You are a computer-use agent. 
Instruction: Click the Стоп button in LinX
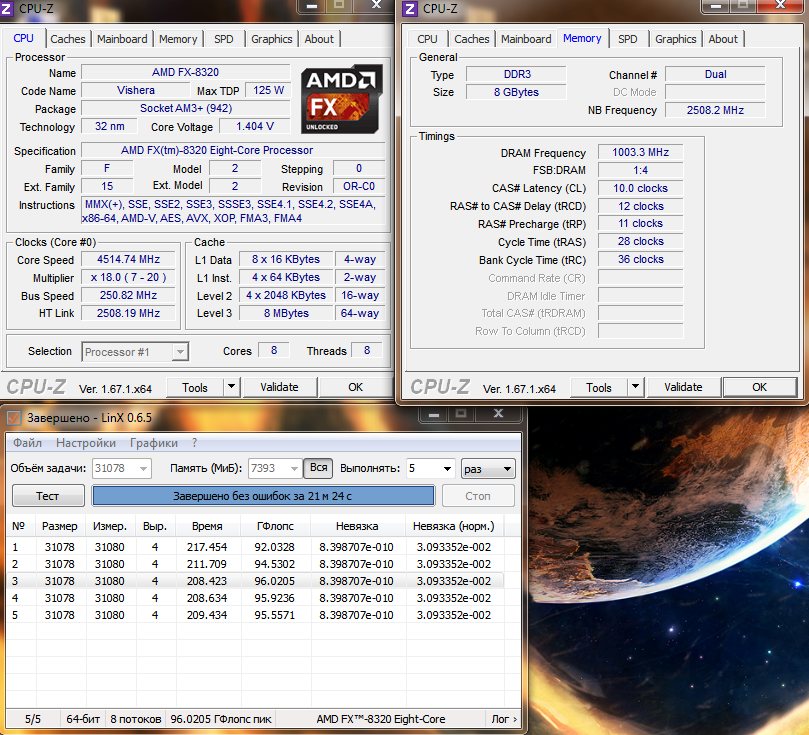tap(478, 496)
